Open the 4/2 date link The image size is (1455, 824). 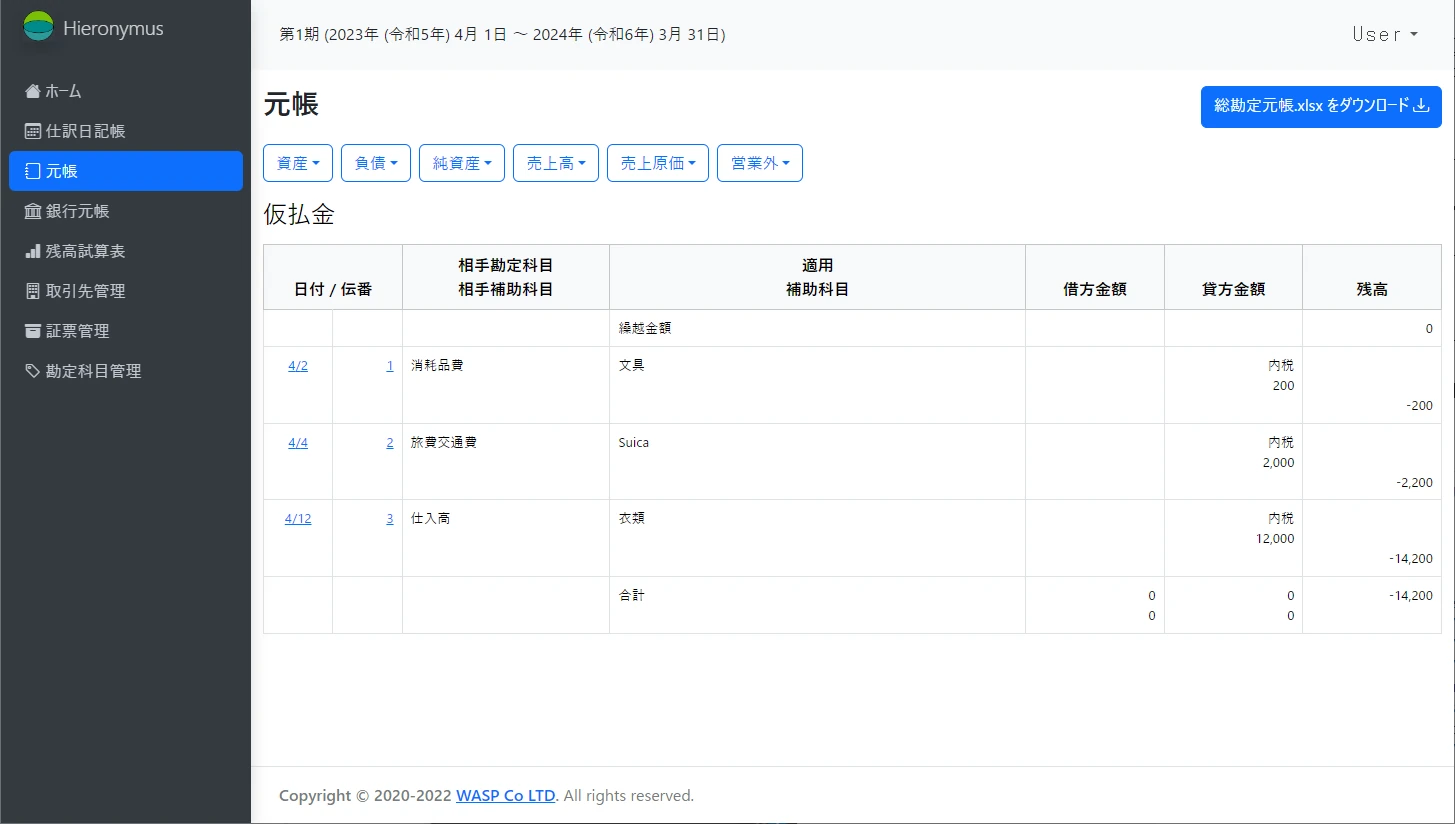298,366
